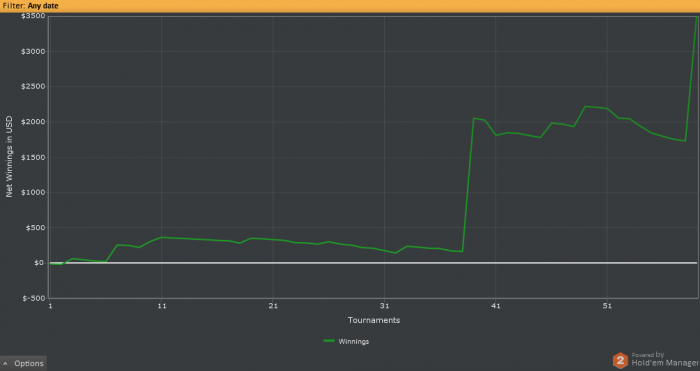Click the x-axis label 51
This screenshot has height=371, width=700.
tap(607, 306)
